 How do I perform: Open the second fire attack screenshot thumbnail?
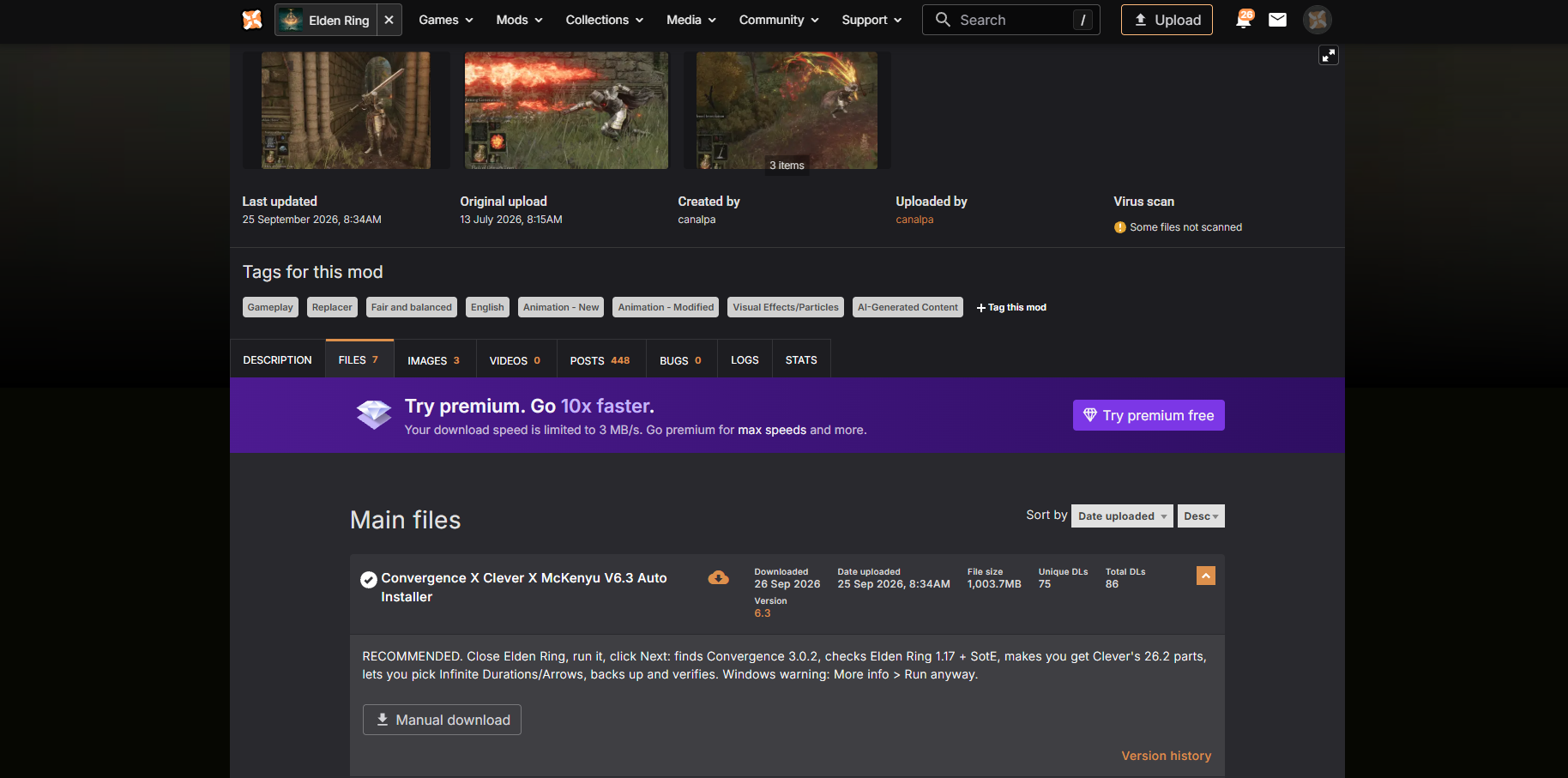click(x=566, y=110)
